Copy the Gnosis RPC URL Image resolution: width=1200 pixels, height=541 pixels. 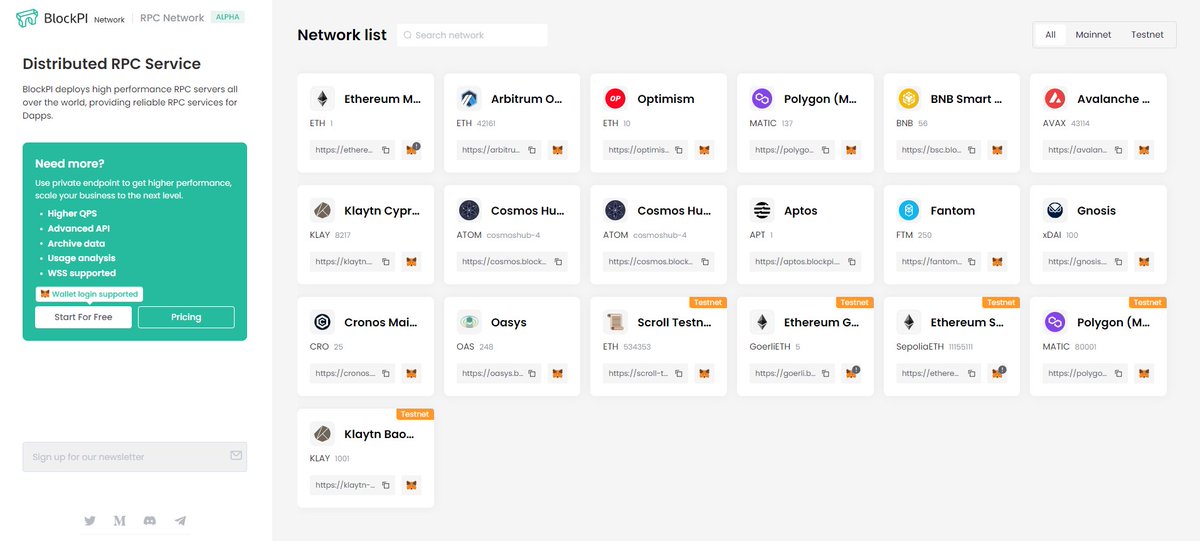click(x=1118, y=262)
